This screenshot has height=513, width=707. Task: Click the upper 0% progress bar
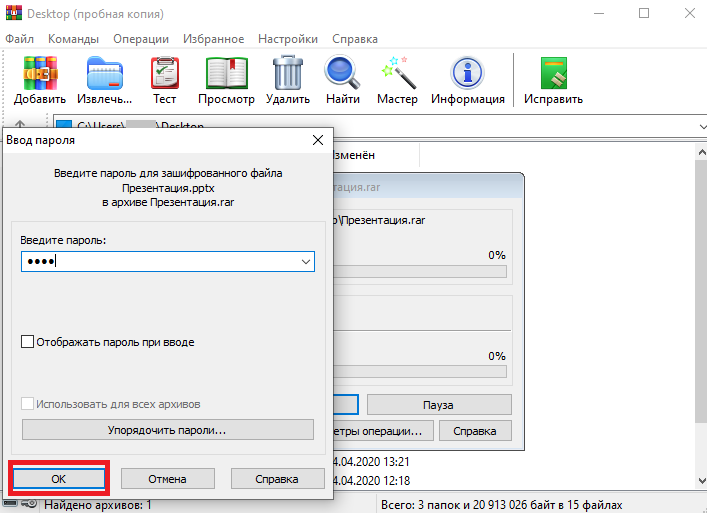pyautogui.click(x=420, y=272)
